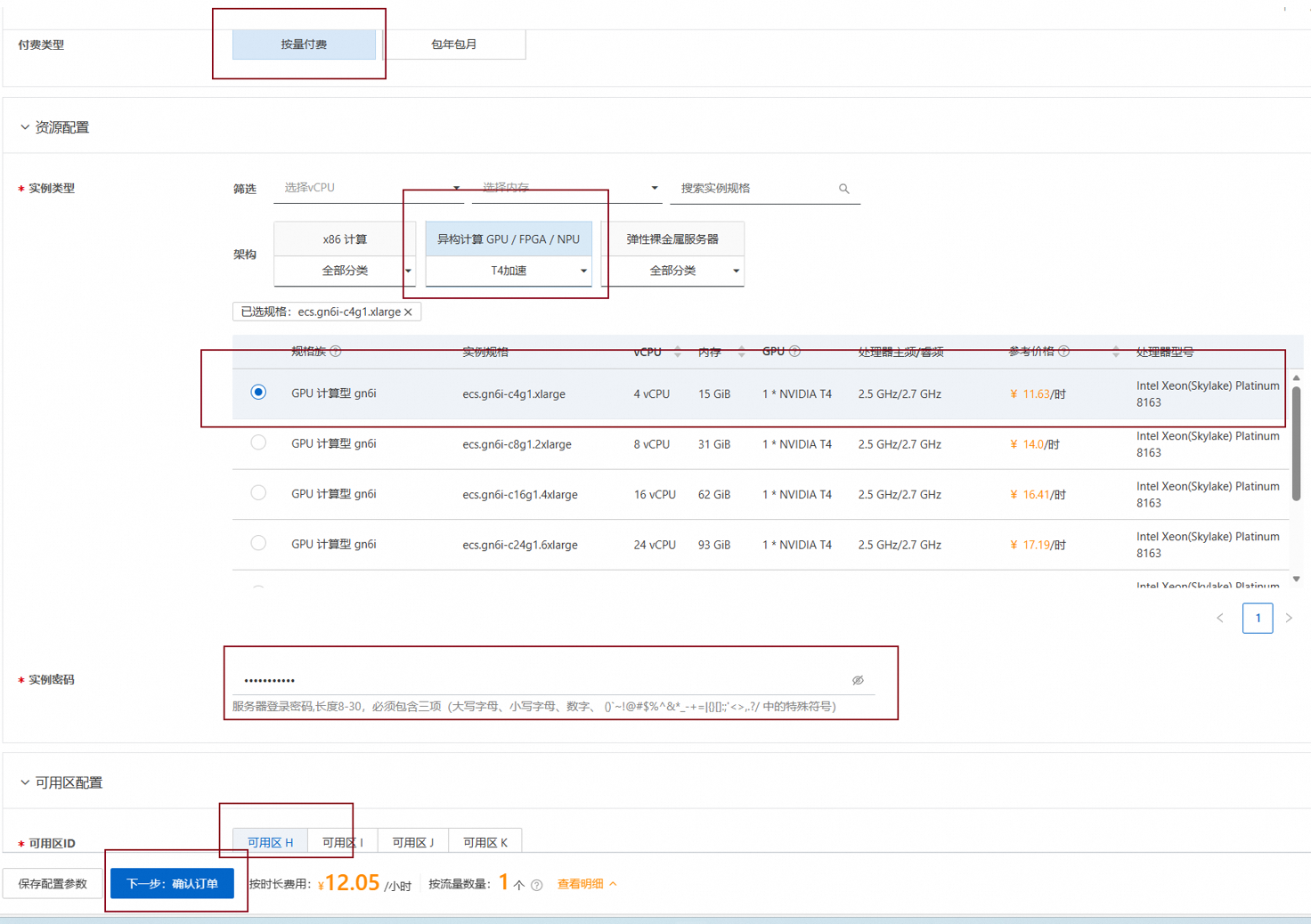1311x924 pixels.
Task: Select availability zone 可用区 I
Action: click(x=343, y=842)
